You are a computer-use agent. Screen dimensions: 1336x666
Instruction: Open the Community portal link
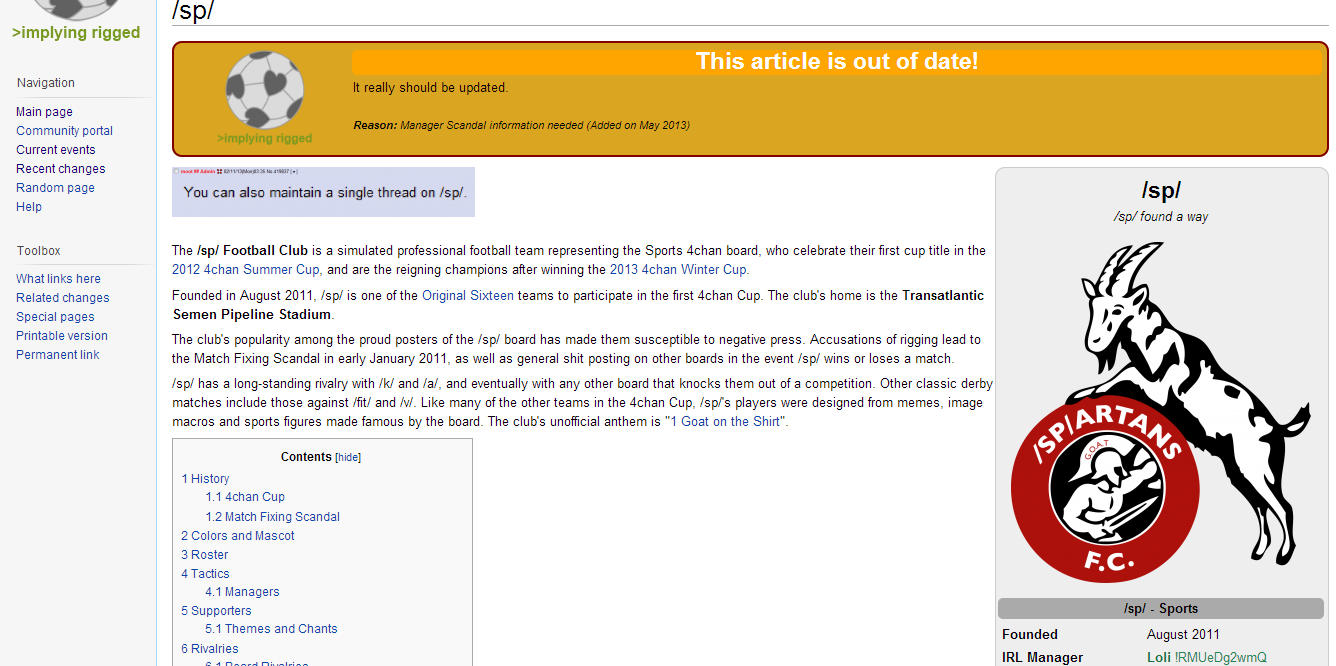pyautogui.click(x=64, y=131)
